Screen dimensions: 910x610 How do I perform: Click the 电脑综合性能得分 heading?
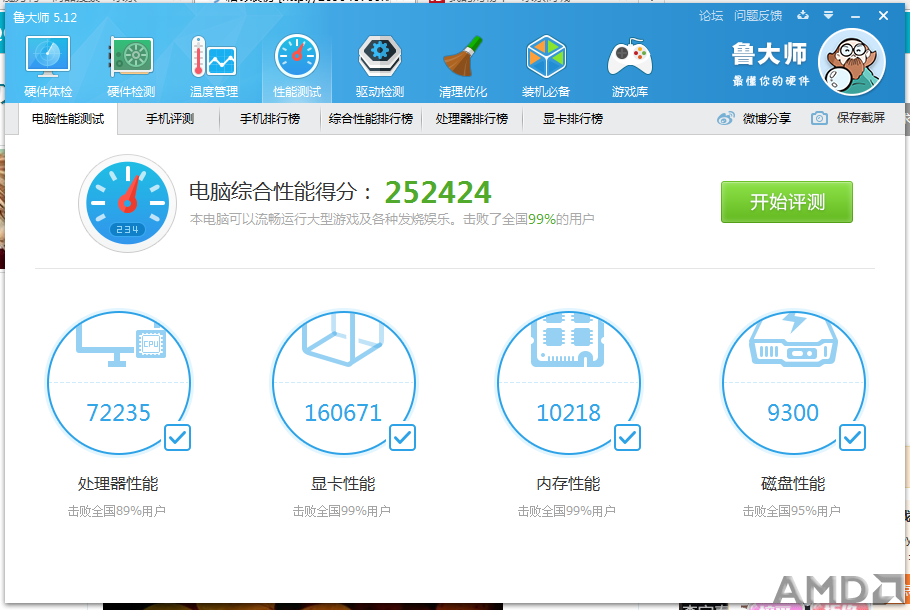click(281, 192)
